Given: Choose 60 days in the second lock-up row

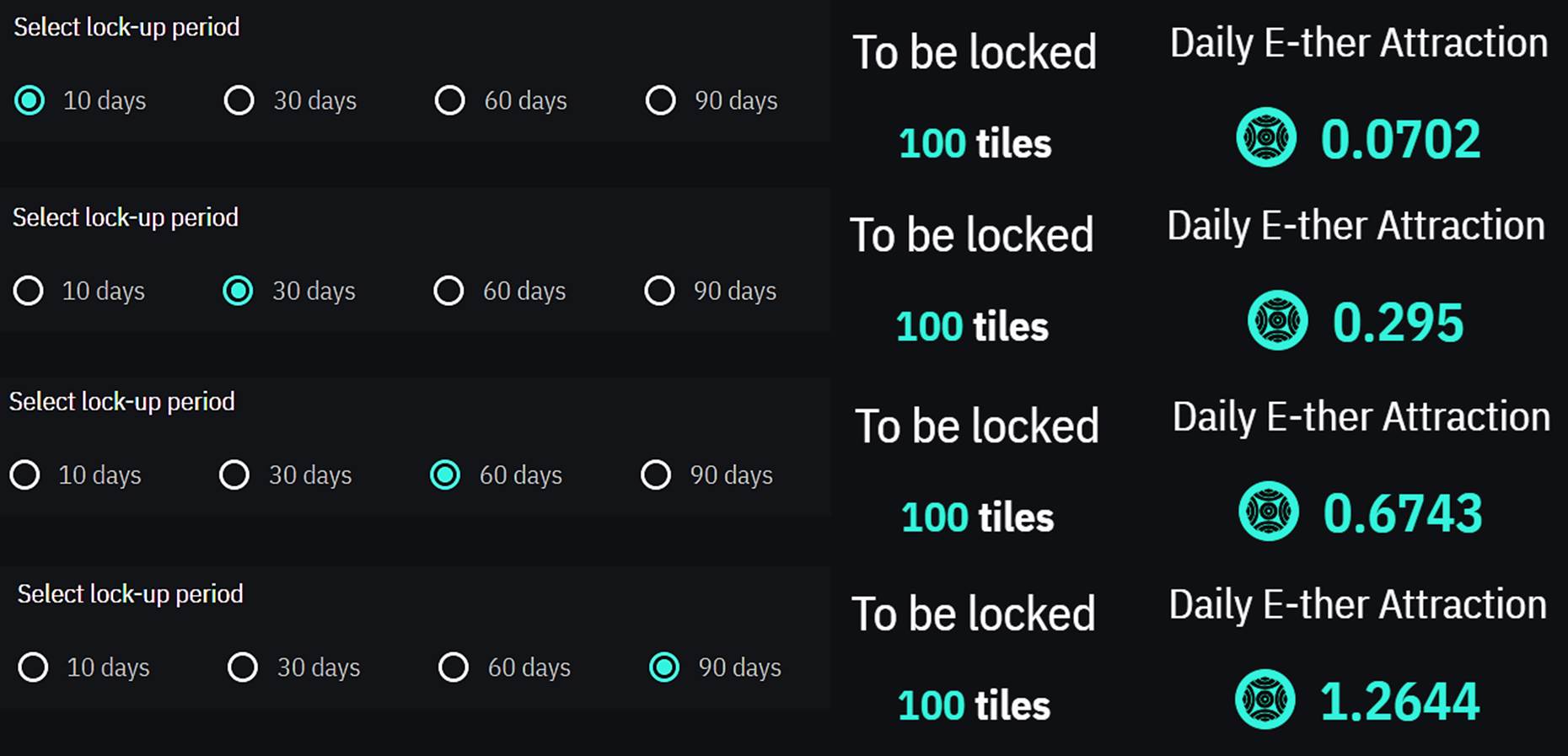Looking at the screenshot, I should pos(448,291).
